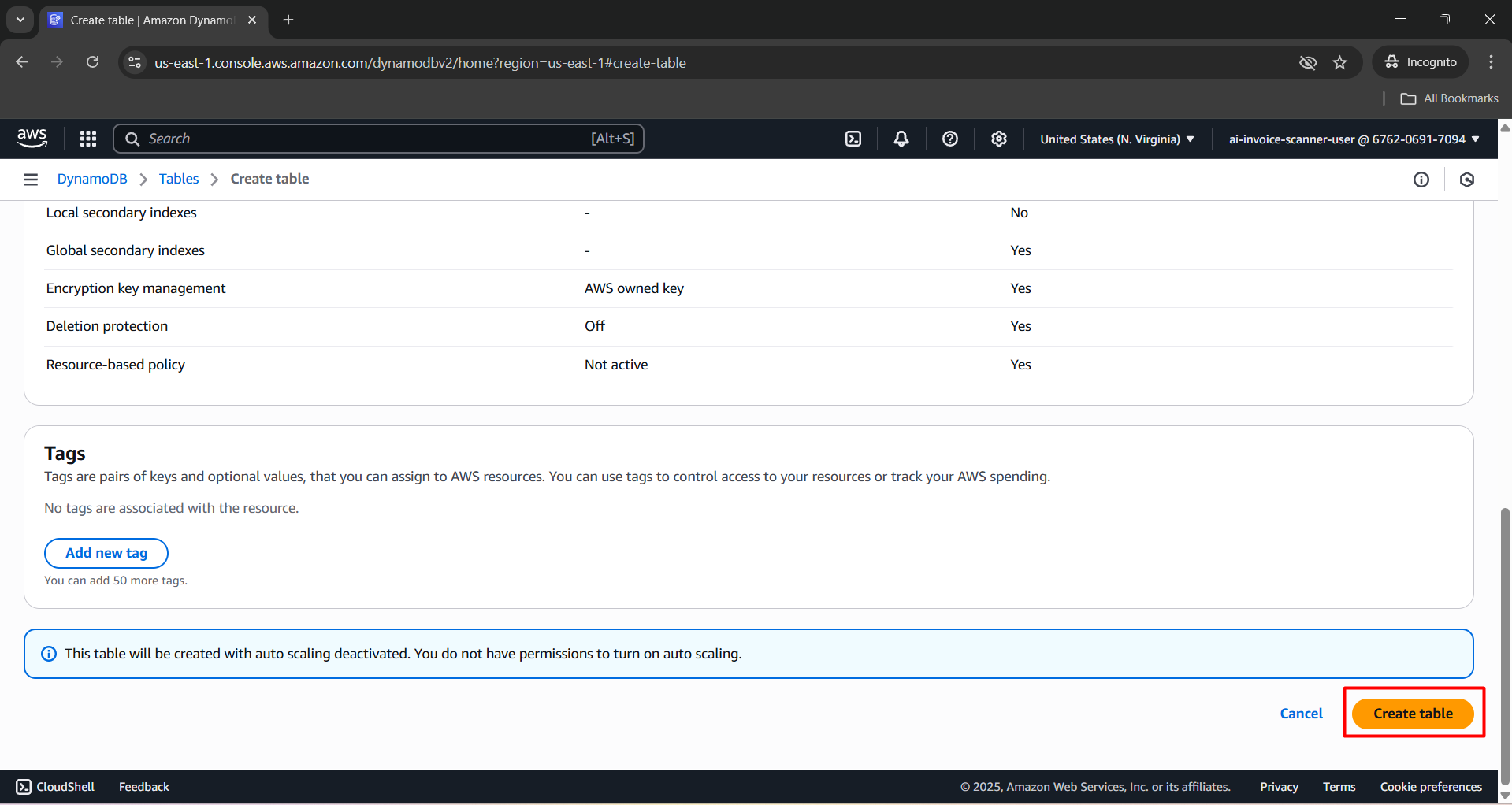Bookmark this page with the star icon

coord(1339,62)
